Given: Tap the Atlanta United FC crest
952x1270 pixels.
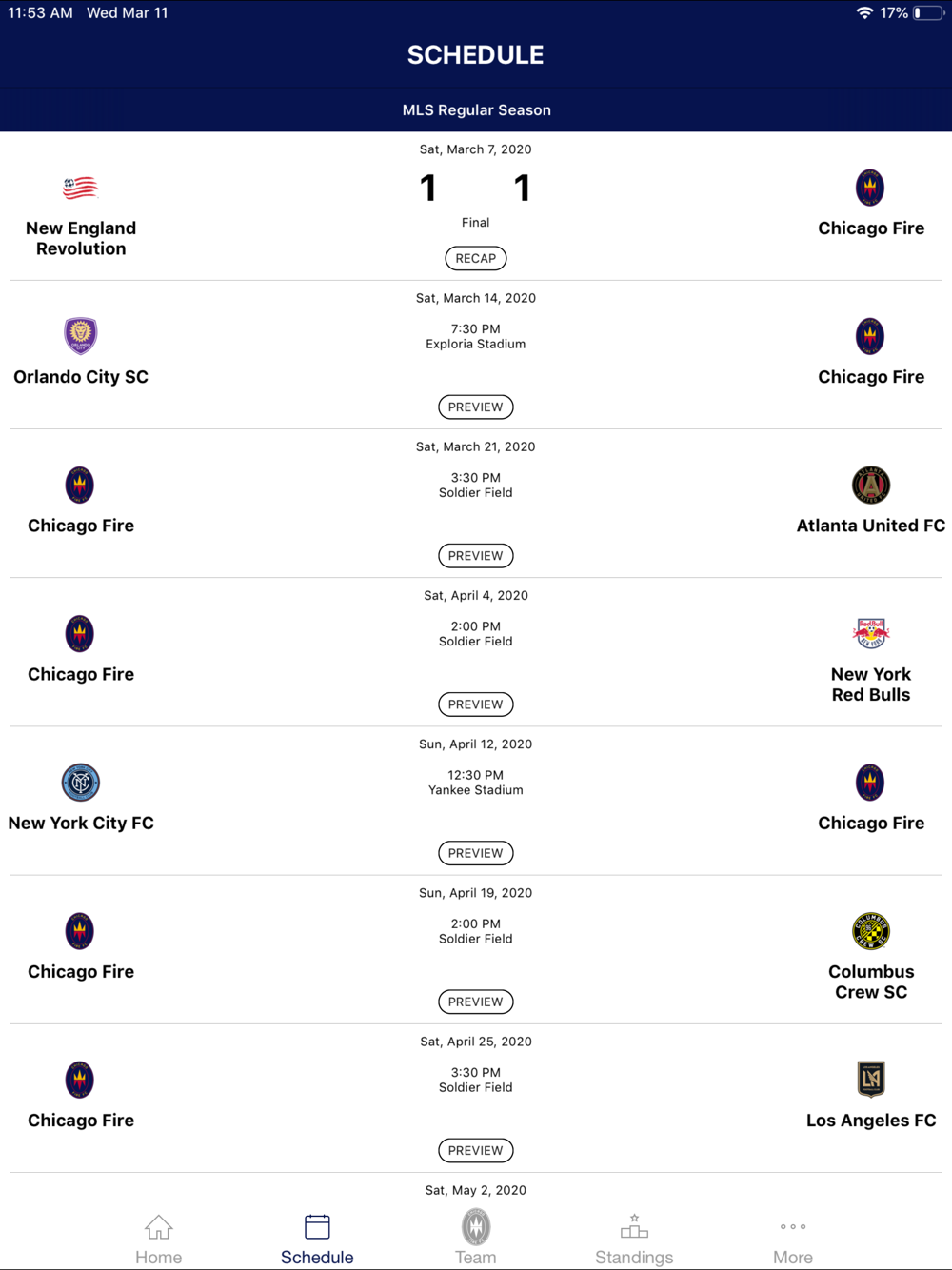Looking at the screenshot, I should click(x=870, y=485).
